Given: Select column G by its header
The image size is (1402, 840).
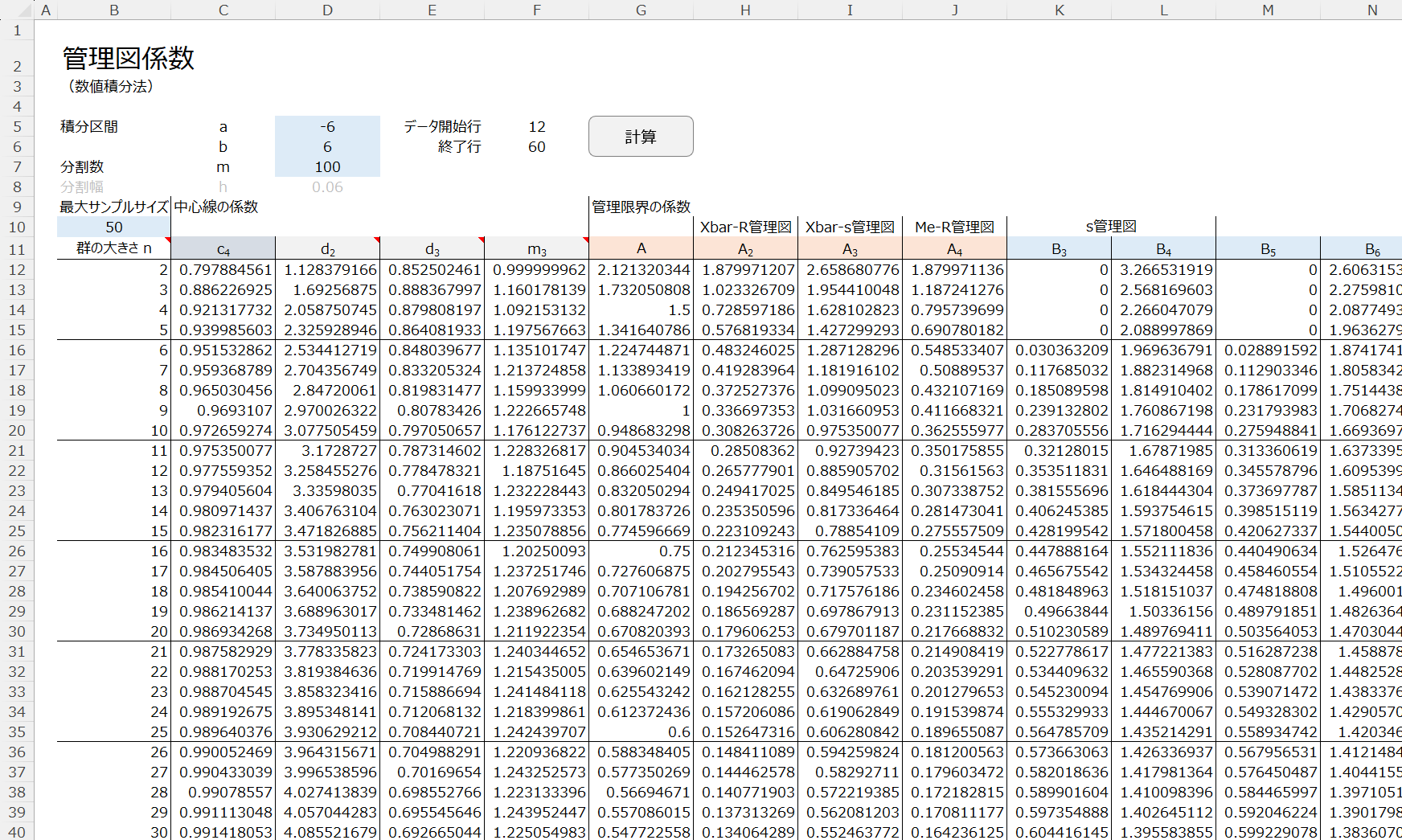Looking at the screenshot, I should (x=641, y=10).
